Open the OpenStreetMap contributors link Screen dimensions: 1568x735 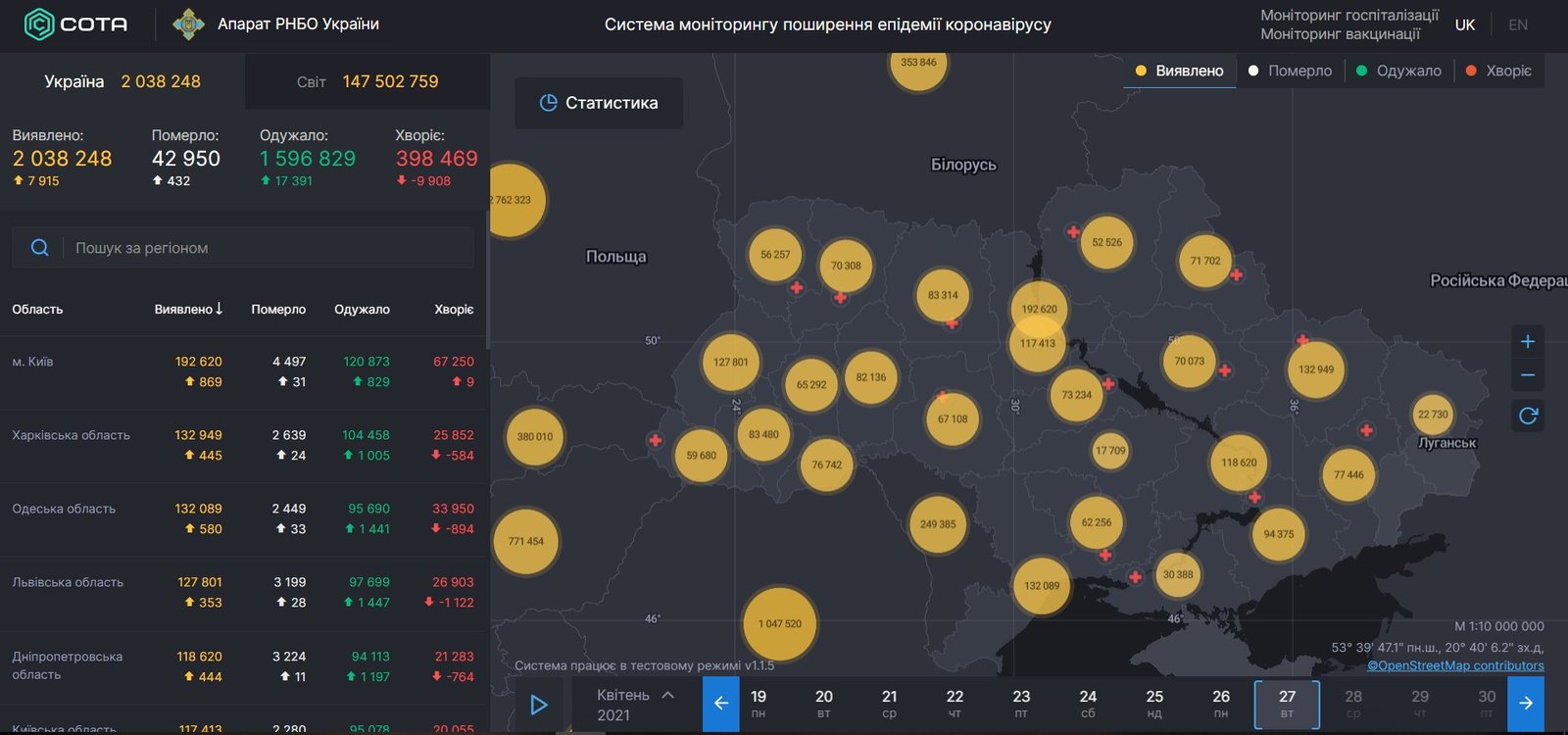[1455, 665]
